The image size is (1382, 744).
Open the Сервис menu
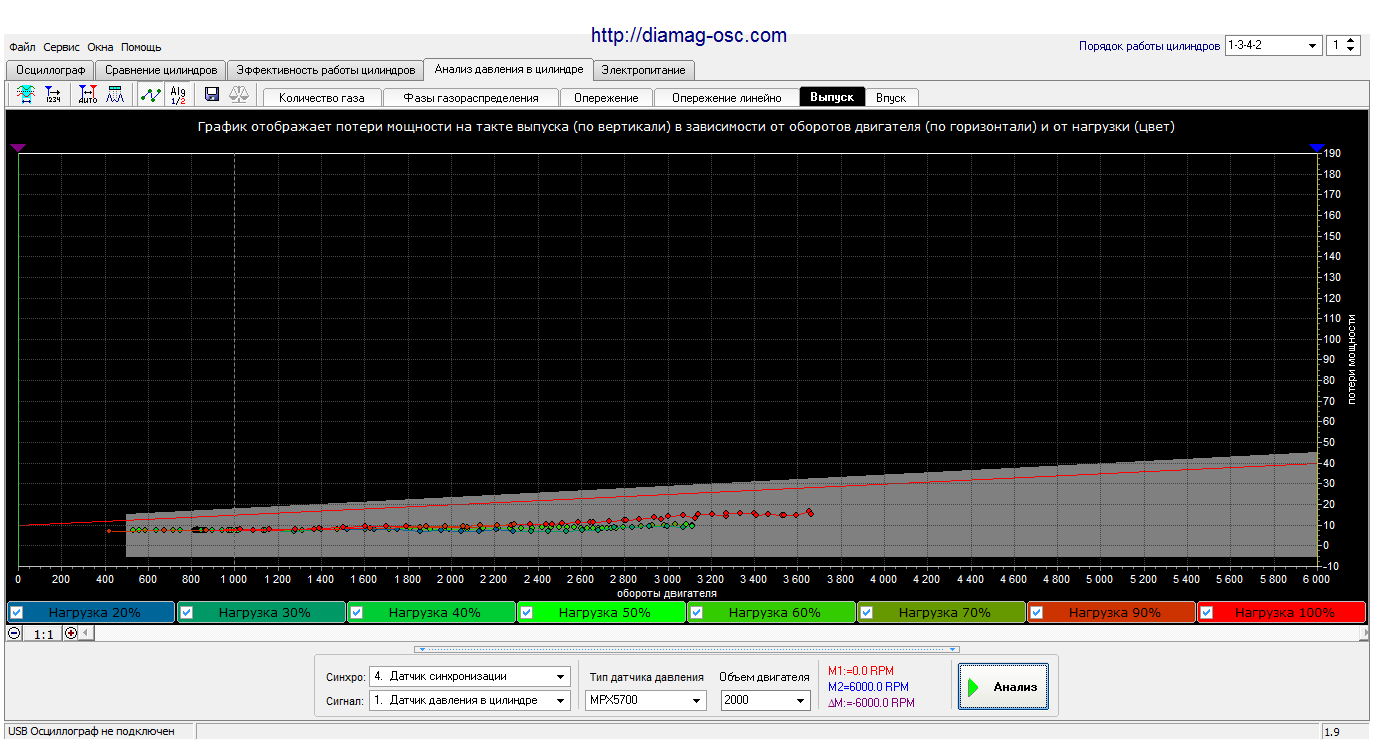pyautogui.click(x=62, y=47)
